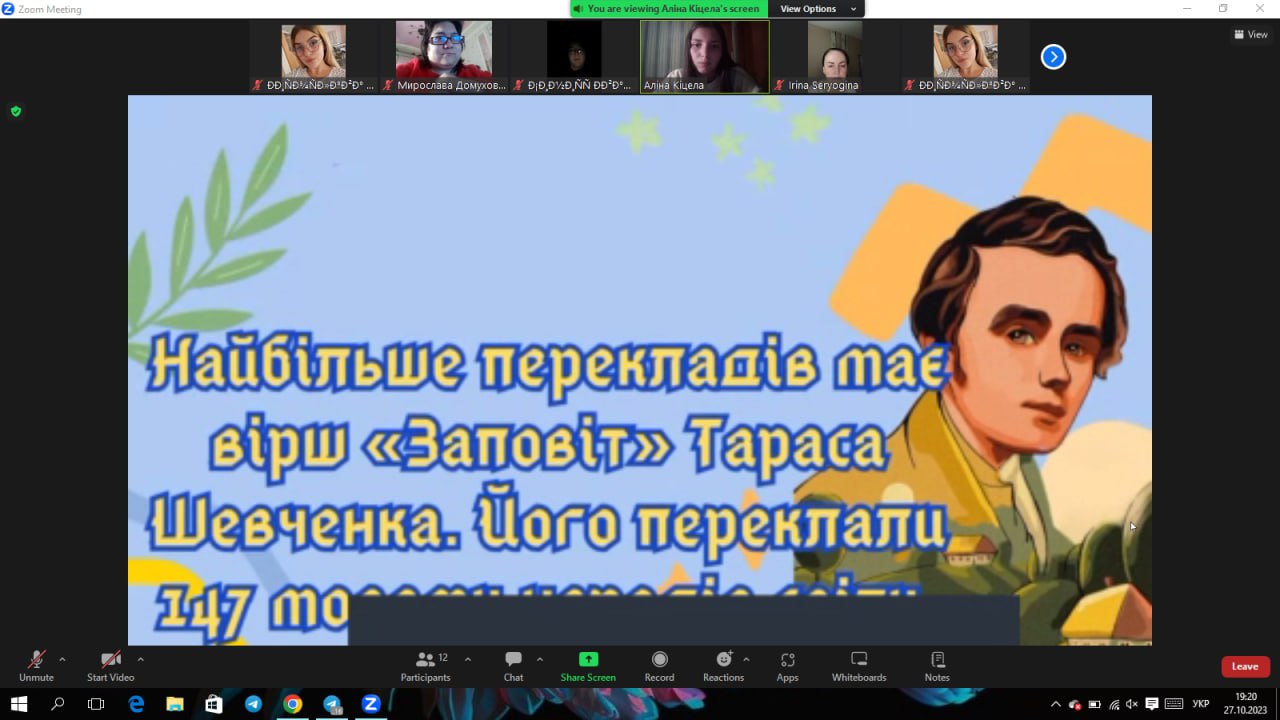This screenshot has height=720, width=1280.
Task: Expand the arrow next to Participants
Action: point(467,659)
